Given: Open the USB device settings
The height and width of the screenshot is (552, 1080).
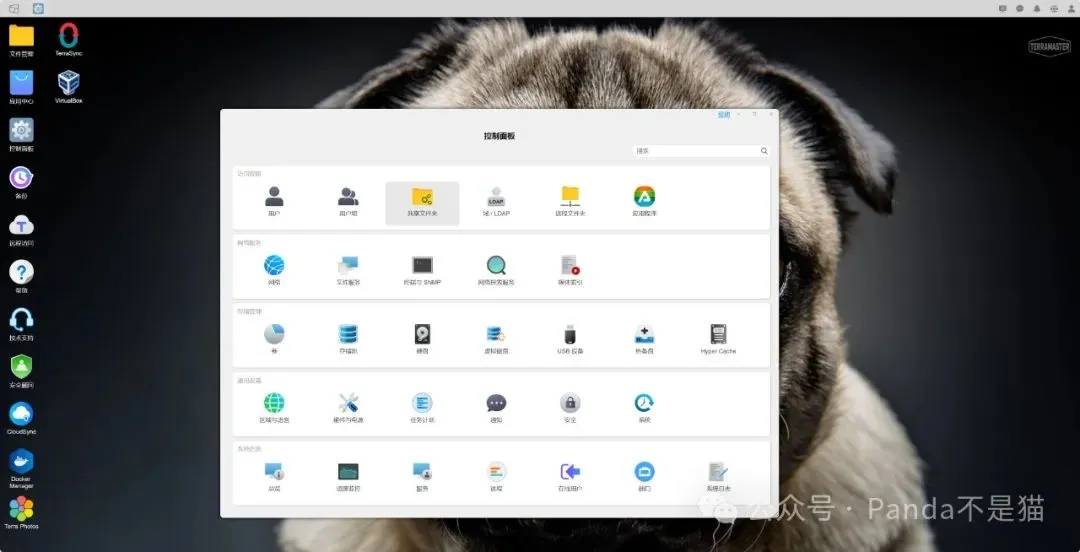Looking at the screenshot, I should tap(570, 340).
